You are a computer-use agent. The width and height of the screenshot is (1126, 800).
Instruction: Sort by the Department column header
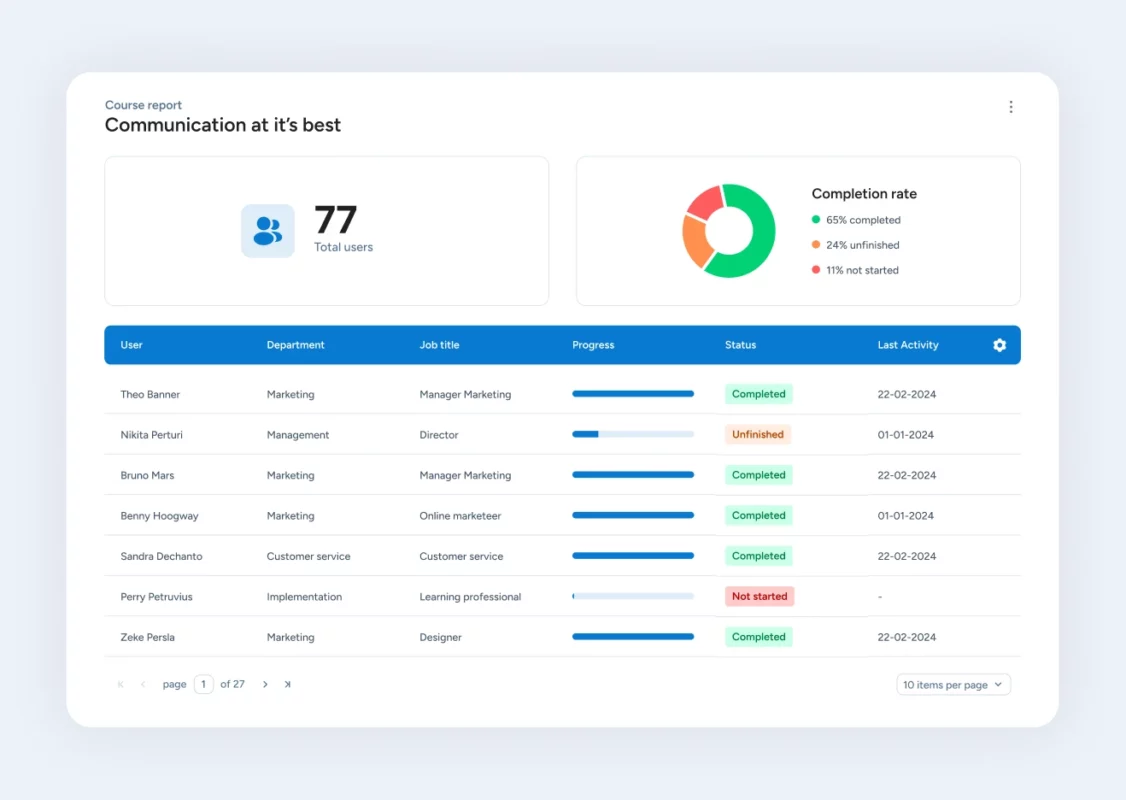tap(295, 345)
